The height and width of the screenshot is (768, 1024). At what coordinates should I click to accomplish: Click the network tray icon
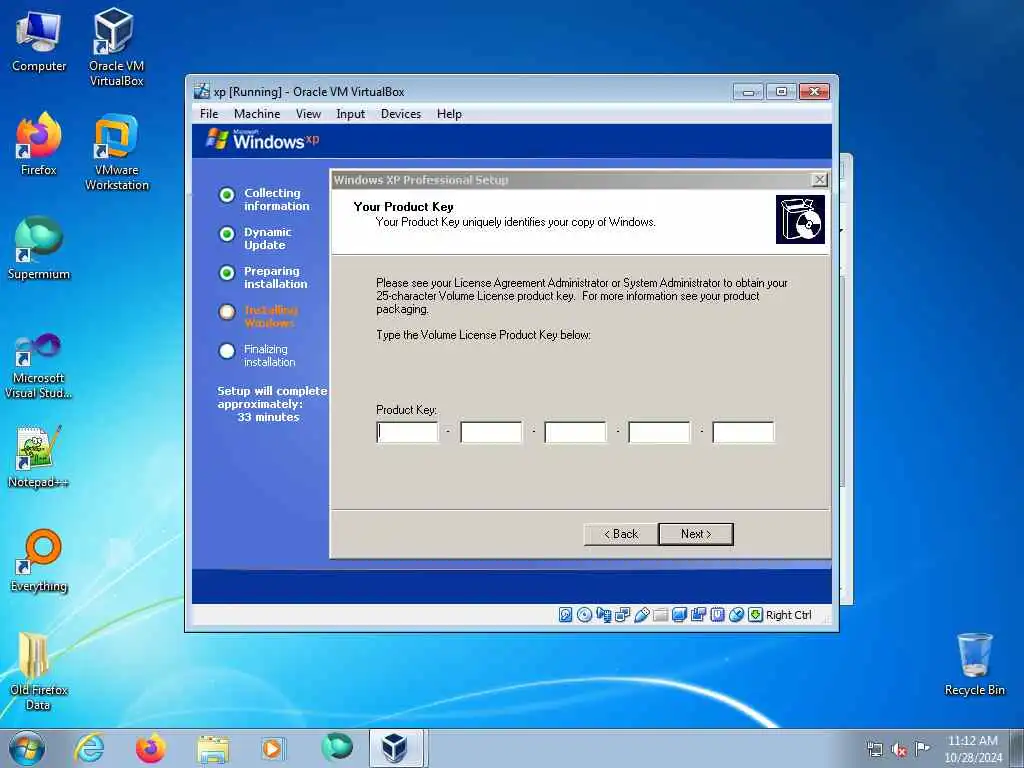click(x=874, y=749)
